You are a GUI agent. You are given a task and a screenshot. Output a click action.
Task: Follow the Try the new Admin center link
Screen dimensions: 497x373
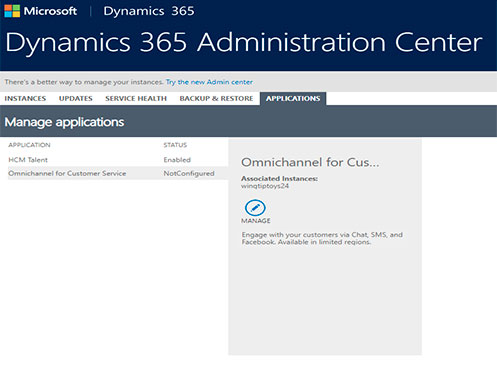click(x=209, y=82)
